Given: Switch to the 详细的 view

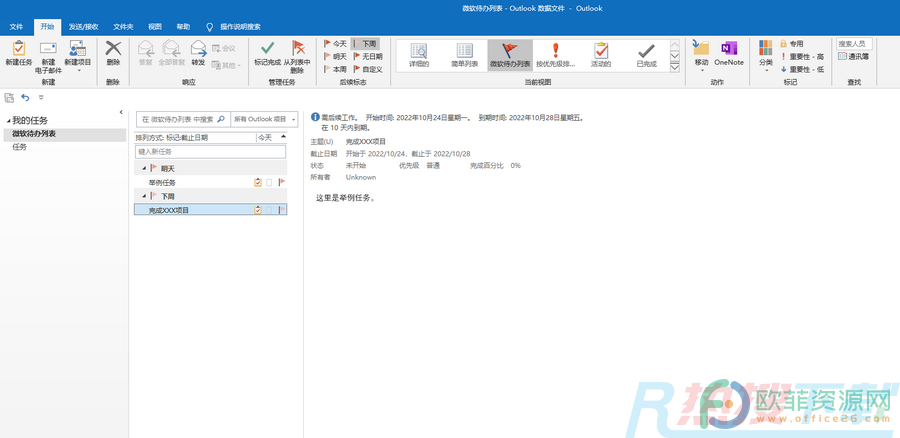Looking at the screenshot, I should coord(419,55).
